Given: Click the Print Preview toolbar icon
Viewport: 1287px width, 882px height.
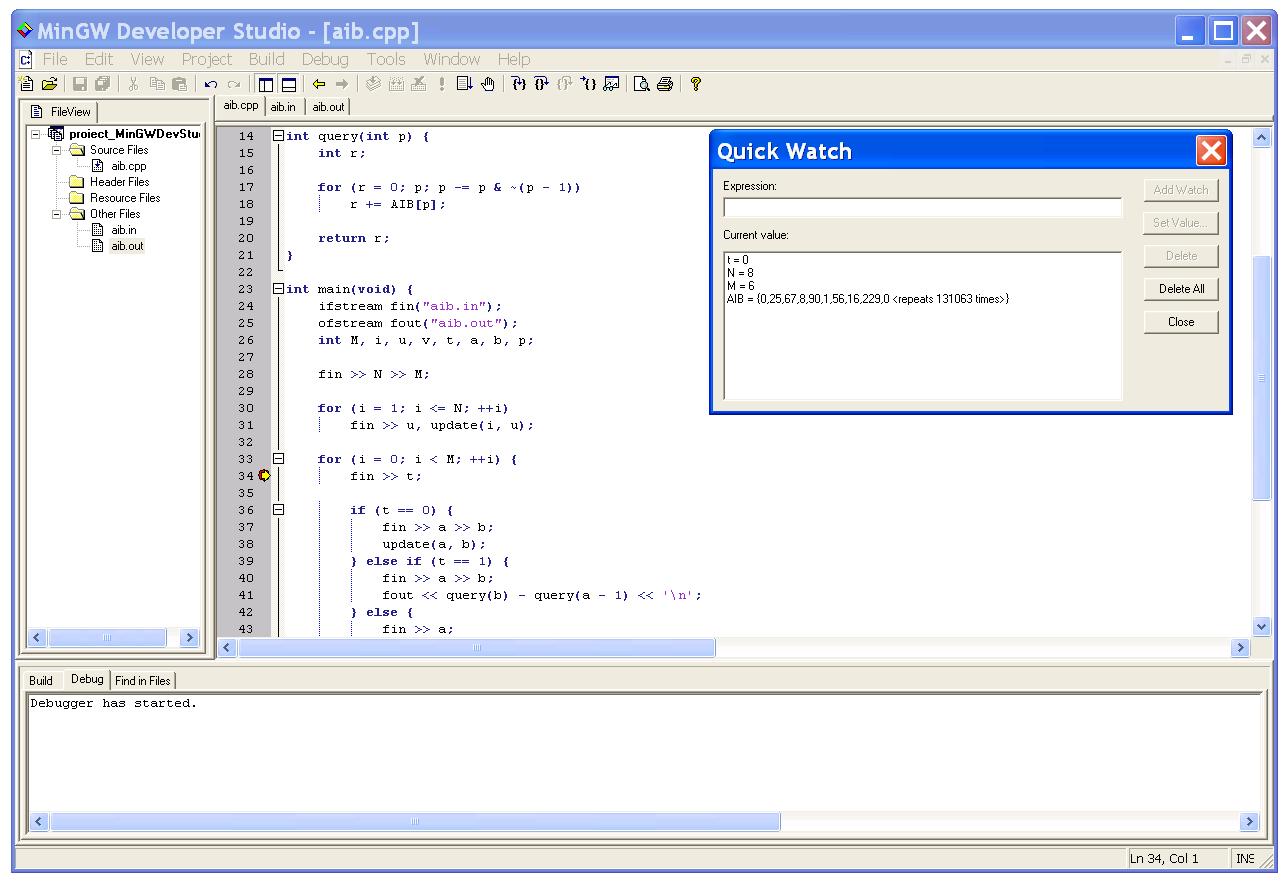Looking at the screenshot, I should (642, 85).
